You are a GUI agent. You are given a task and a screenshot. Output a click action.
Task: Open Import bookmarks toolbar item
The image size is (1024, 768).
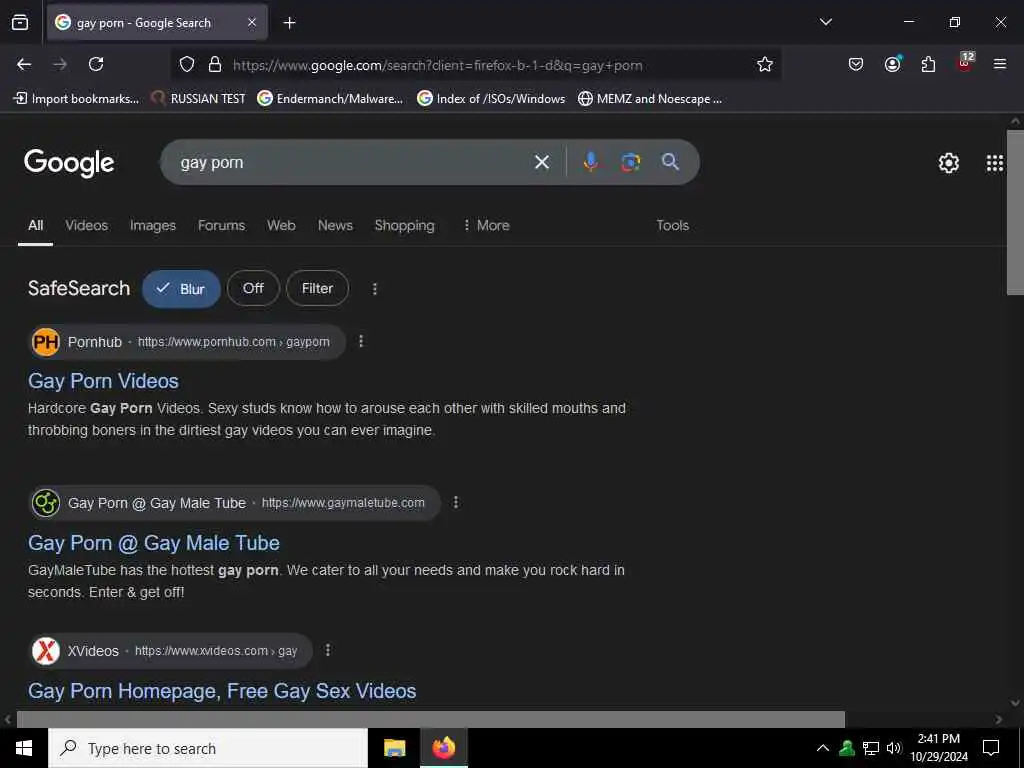pyautogui.click(x=76, y=99)
